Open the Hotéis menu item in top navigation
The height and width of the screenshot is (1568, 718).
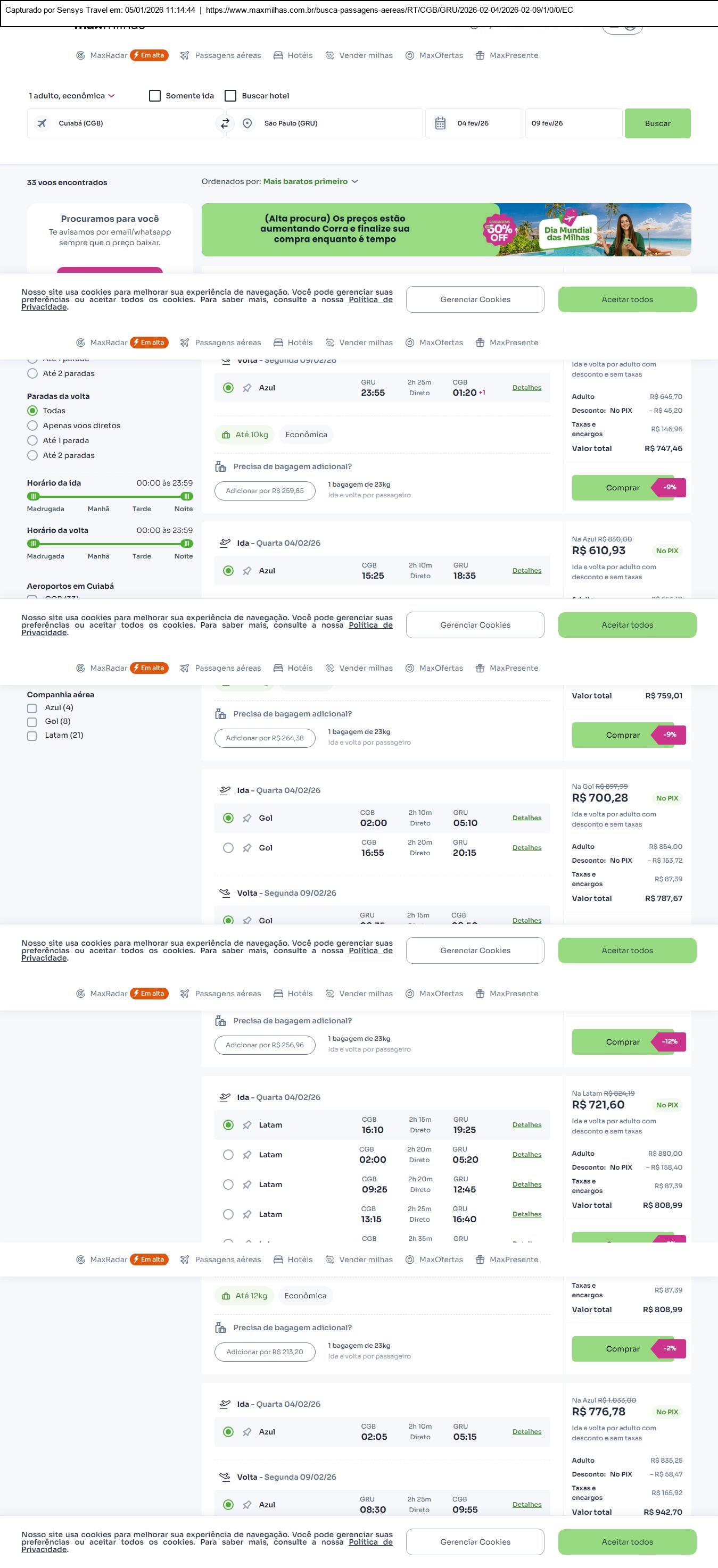click(293, 55)
